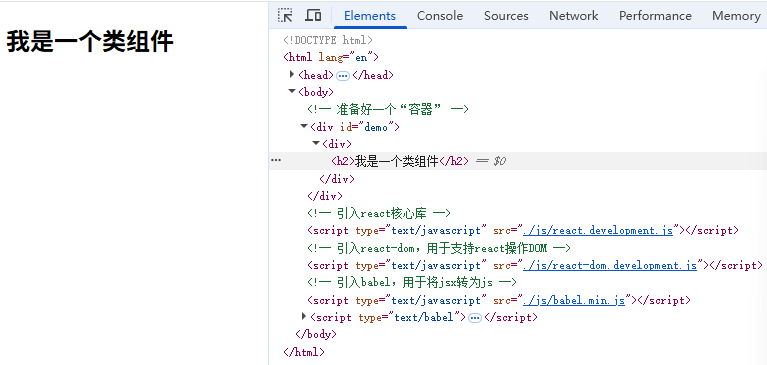Open the Network tab

pyautogui.click(x=573, y=16)
